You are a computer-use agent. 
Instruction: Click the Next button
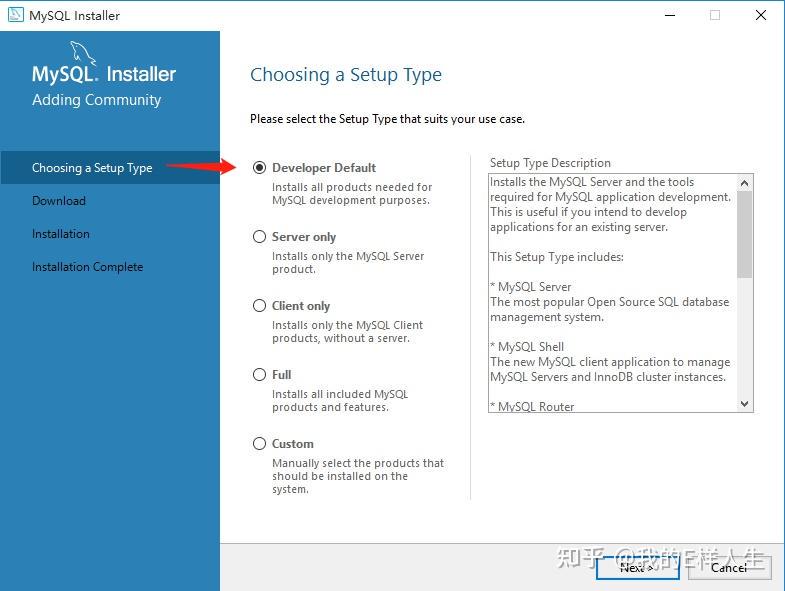[637, 568]
